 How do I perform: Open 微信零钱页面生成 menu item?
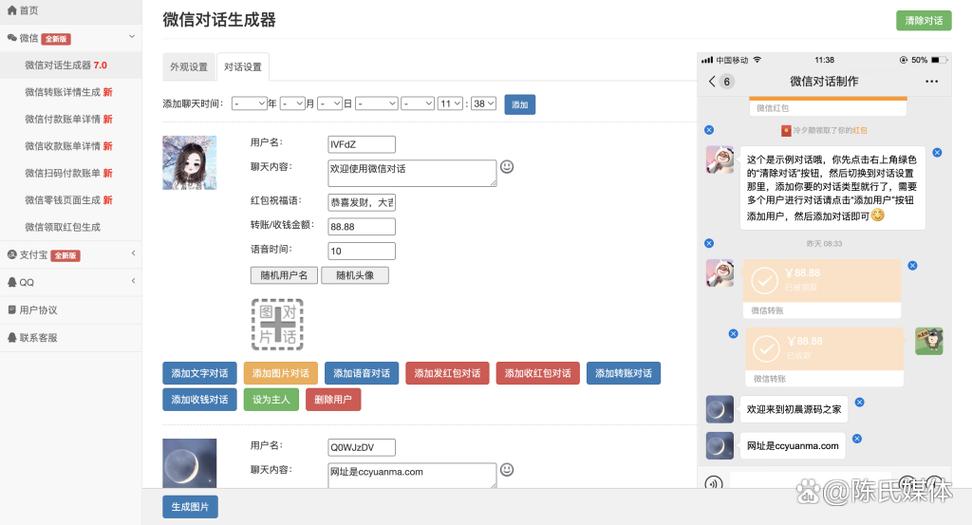(68, 200)
